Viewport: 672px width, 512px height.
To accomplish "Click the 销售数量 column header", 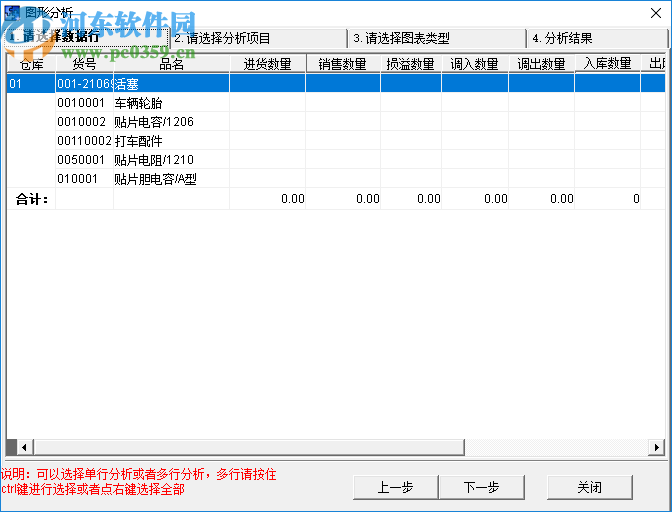I will click(343, 64).
